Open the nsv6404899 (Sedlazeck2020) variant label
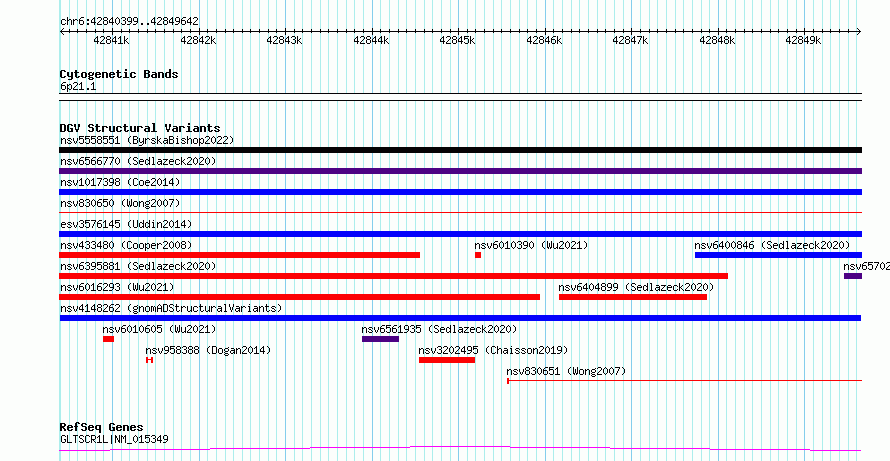Screen dimensions: 890x461 tap(636, 287)
